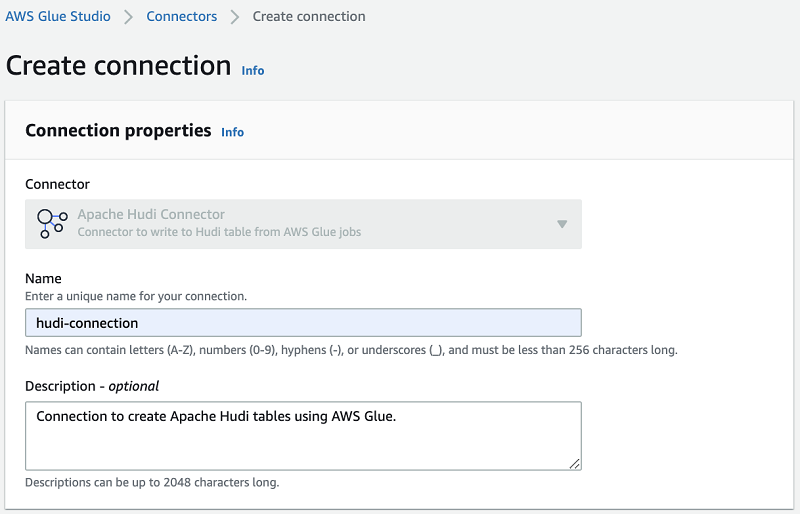Open Info link beside Connection properties
The image size is (800, 514).
pos(232,132)
